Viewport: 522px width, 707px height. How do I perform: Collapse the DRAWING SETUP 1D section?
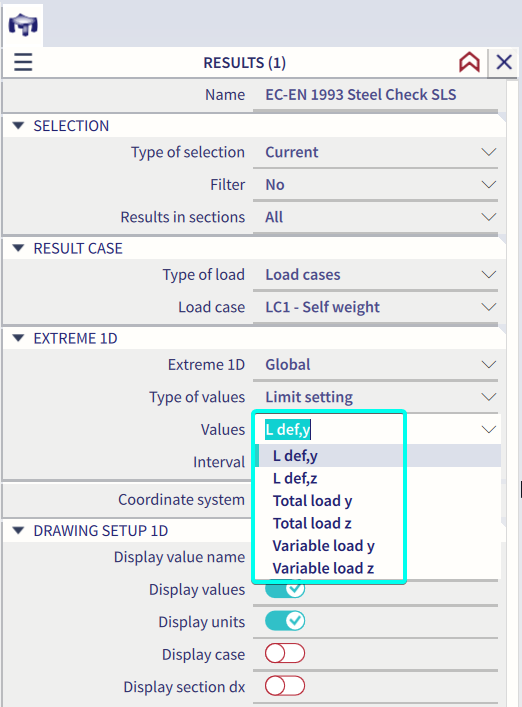point(18,531)
